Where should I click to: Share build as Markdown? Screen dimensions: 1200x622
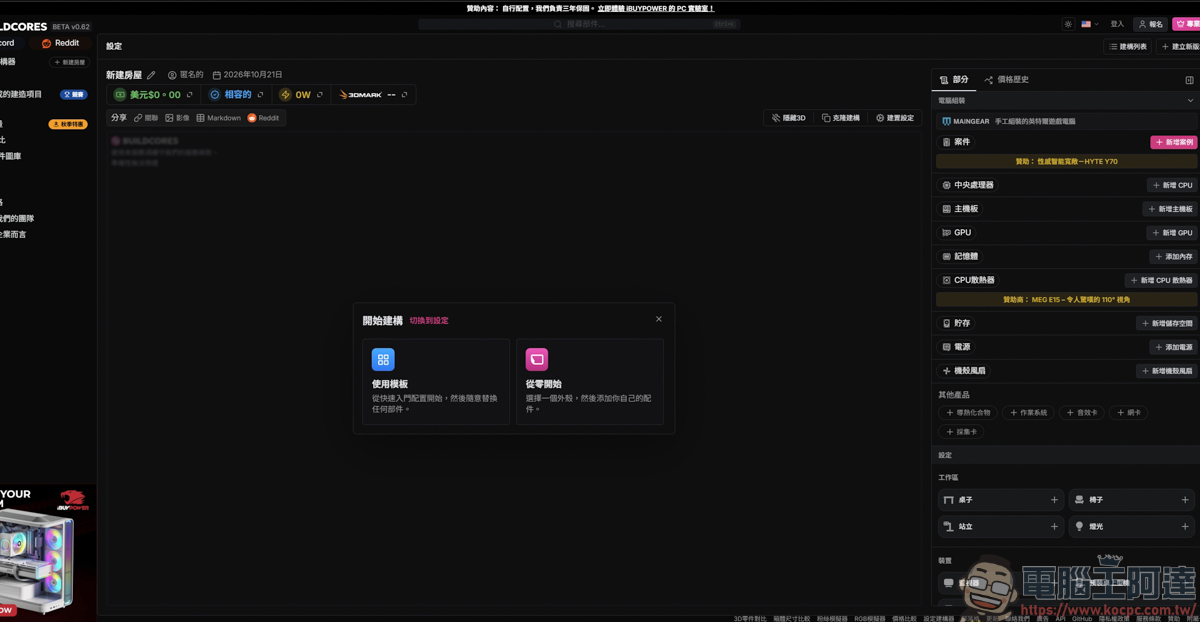218,118
